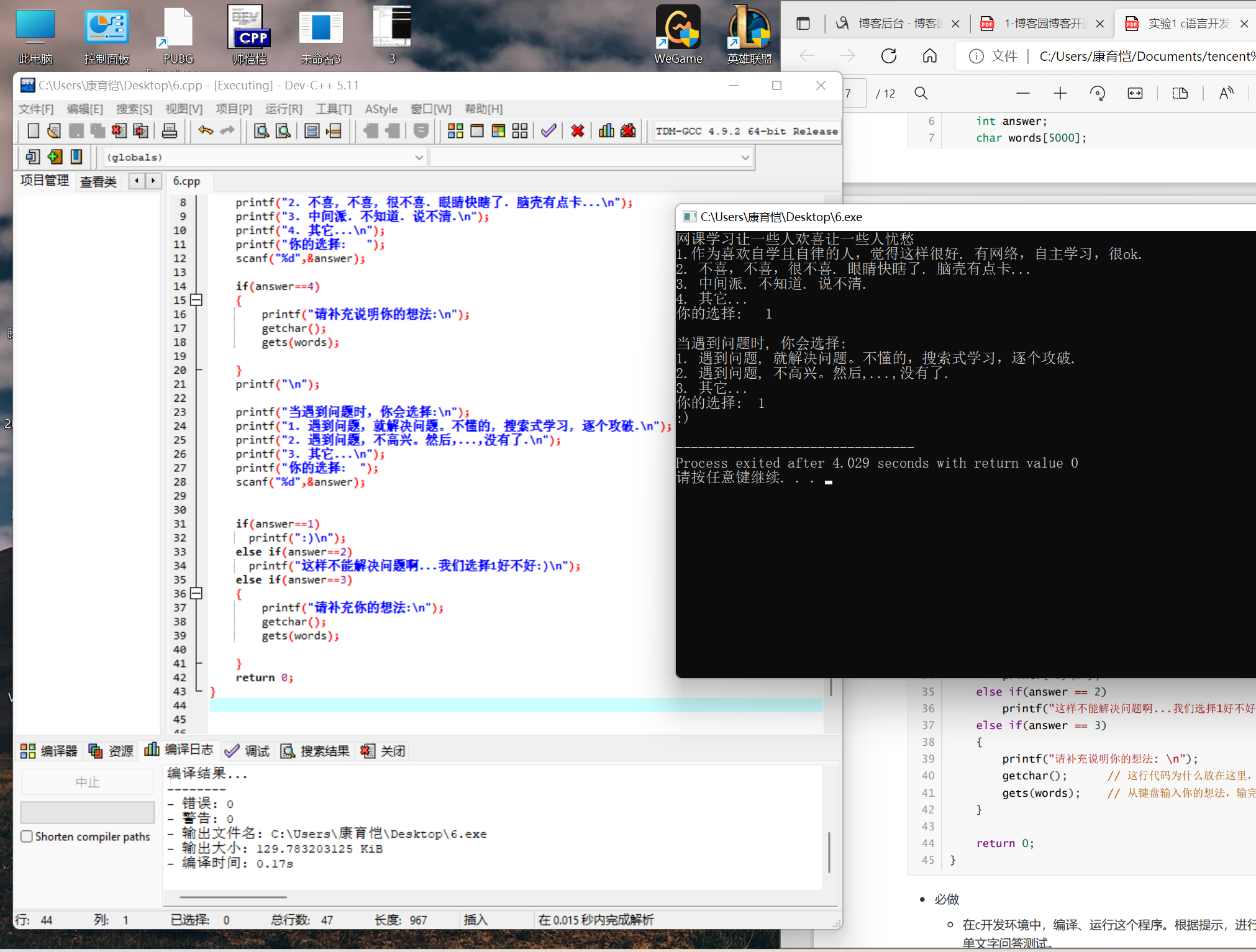This screenshot has height=952, width=1256.
Task: Click the bar chart Profile Analysis icon
Action: coord(606,131)
